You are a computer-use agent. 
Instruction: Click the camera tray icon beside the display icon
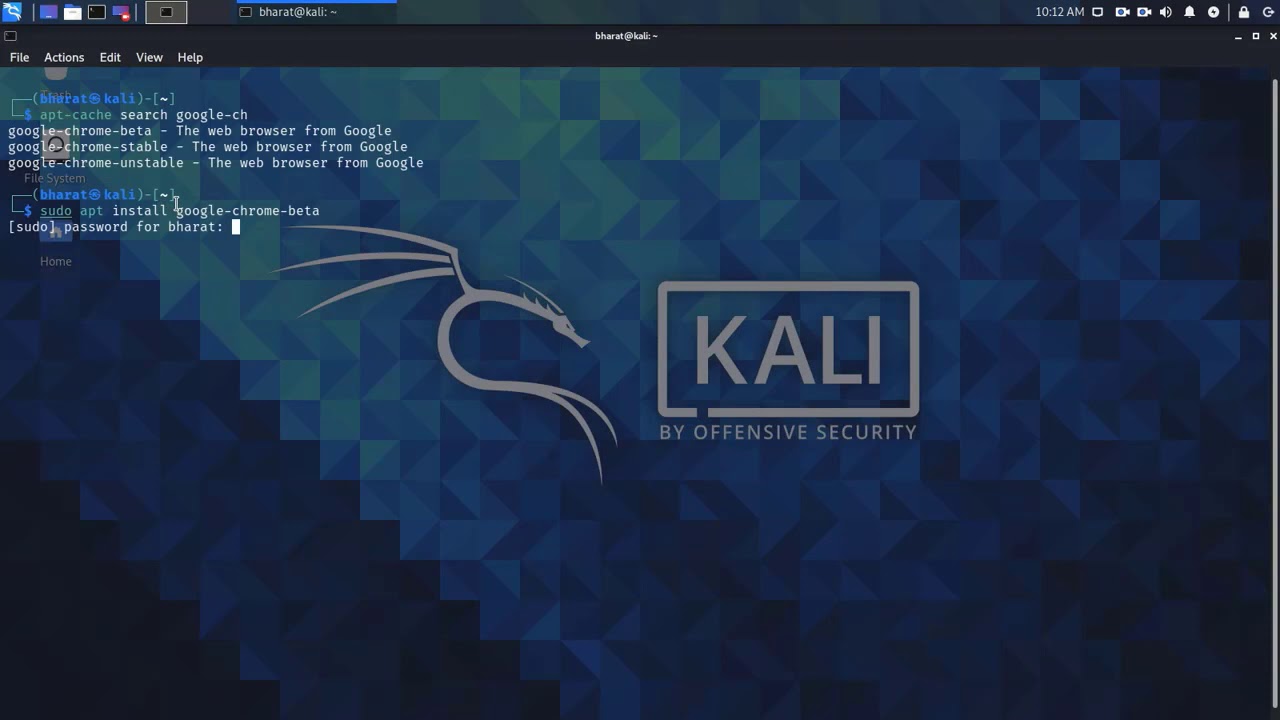point(1122,12)
